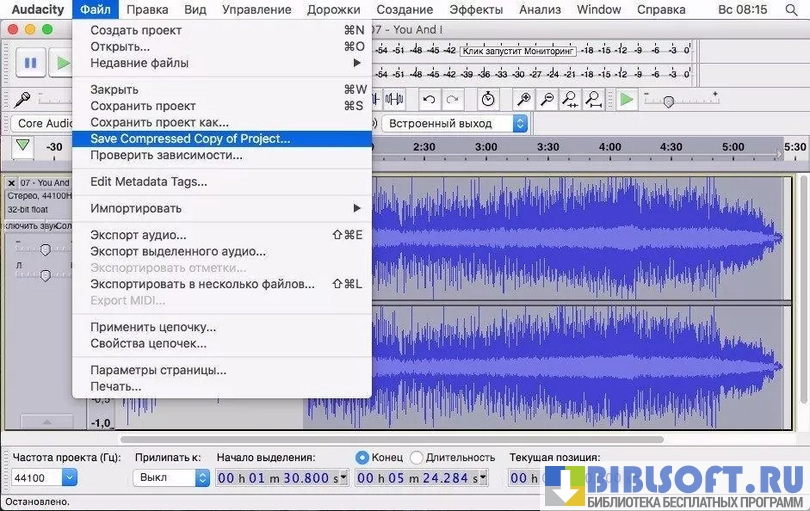Click the playback speed slider handle
This screenshot has height=511, width=810.
click(668, 100)
